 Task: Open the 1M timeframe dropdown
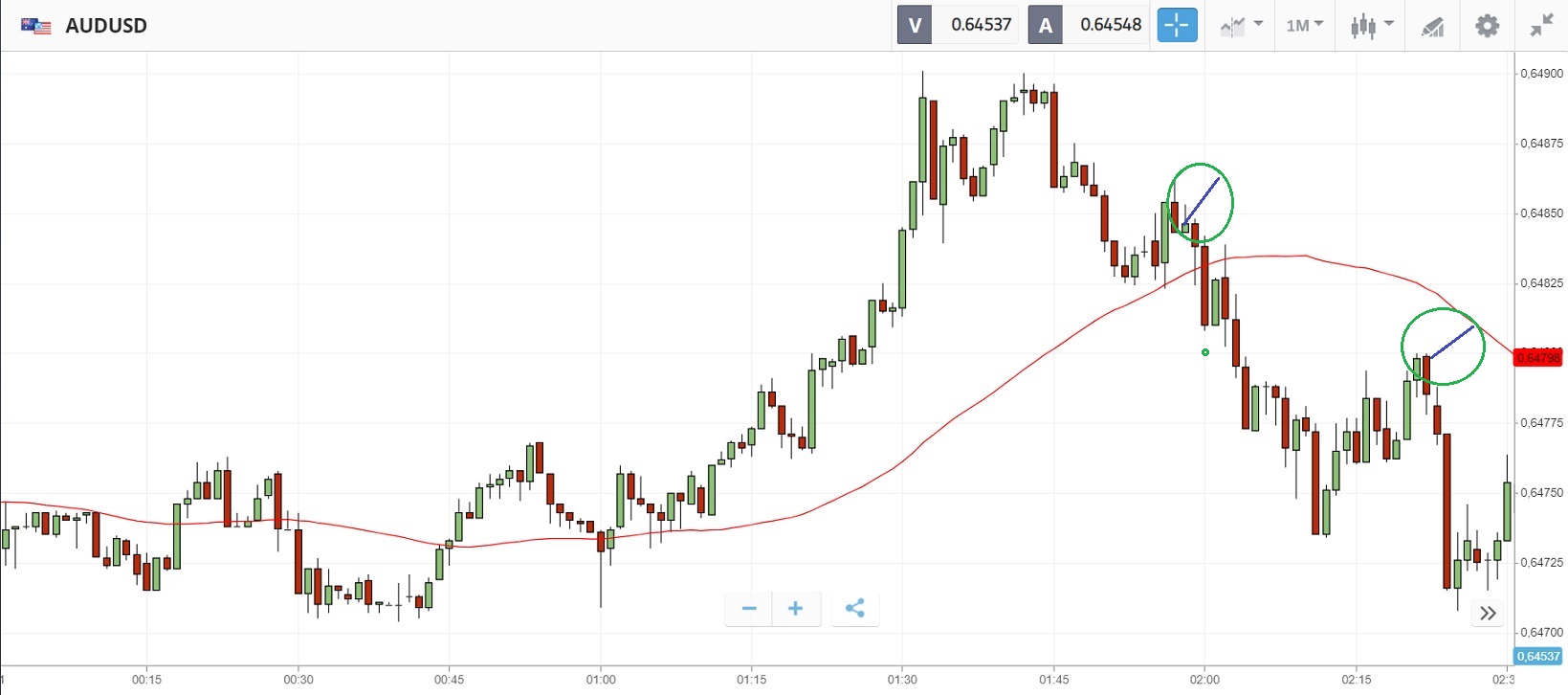[1304, 26]
